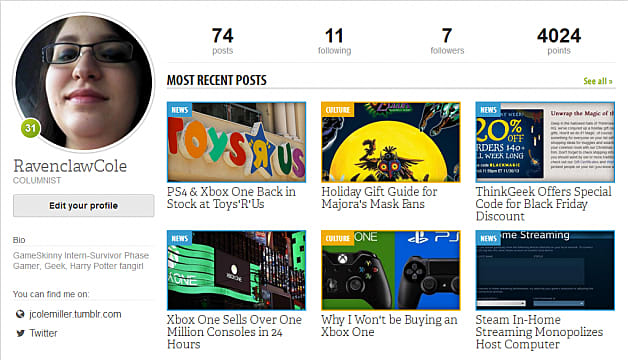Click NEWS tag on ThinkGeek post
Image resolution: width=628 pixels, height=360 pixels.
click(x=488, y=110)
